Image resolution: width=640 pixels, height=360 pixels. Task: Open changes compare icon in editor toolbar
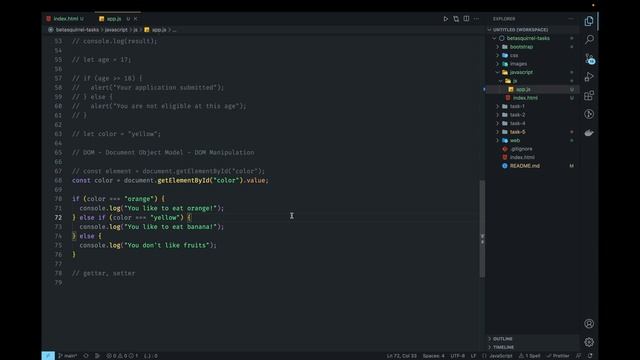pyautogui.click(x=456, y=19)
